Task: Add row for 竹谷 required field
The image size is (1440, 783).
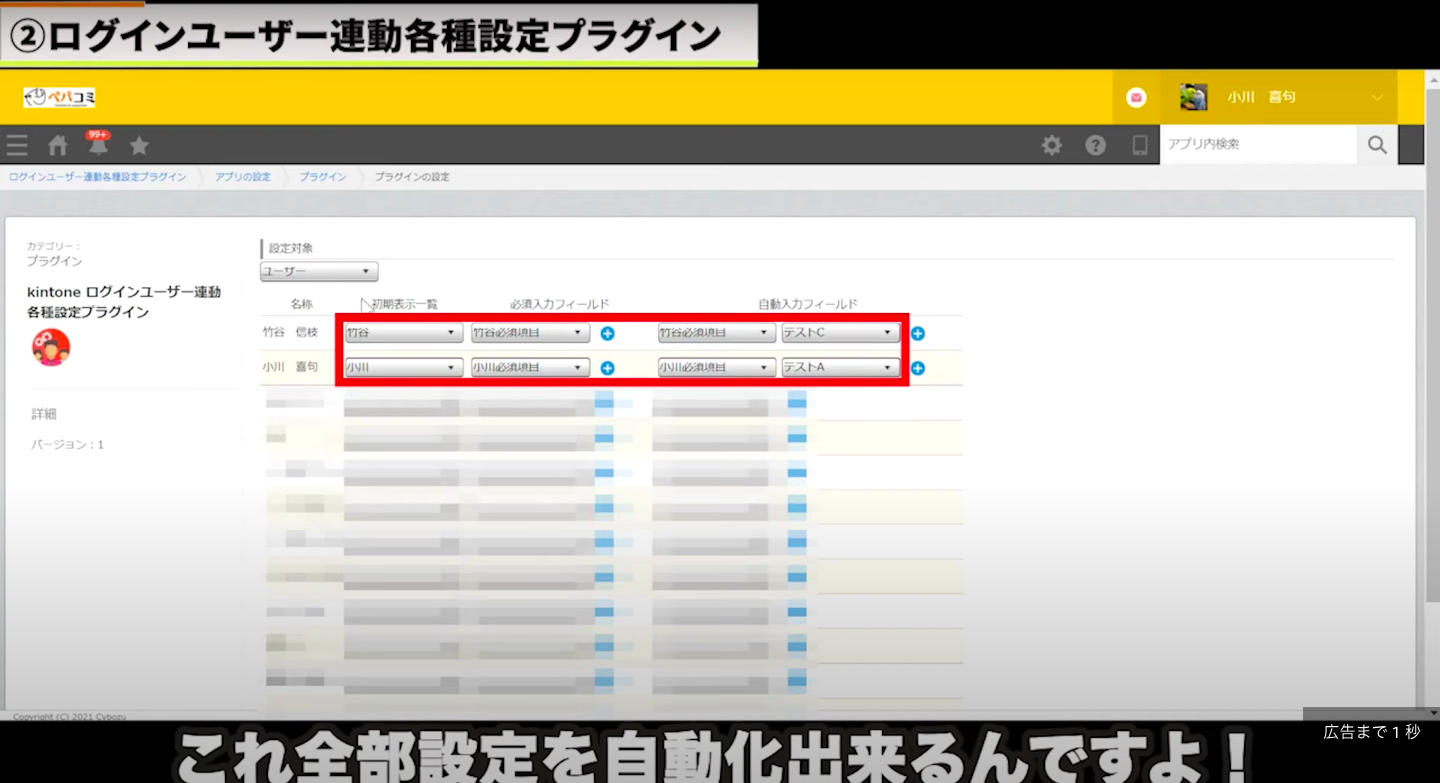Action: pos(607,334)
